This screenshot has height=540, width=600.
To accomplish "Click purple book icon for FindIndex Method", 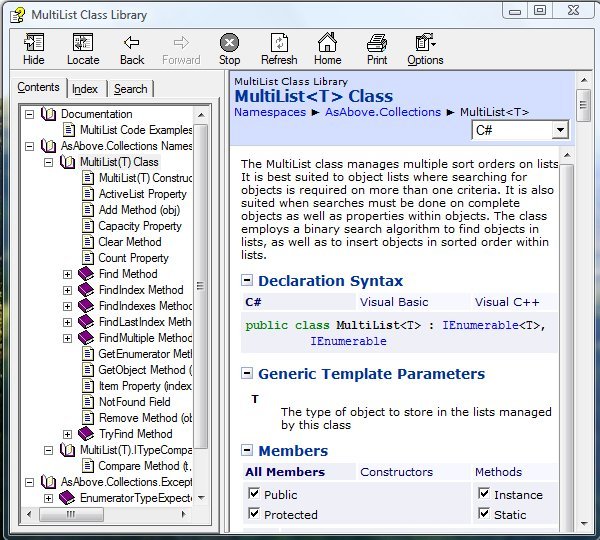I will (86, 290).
